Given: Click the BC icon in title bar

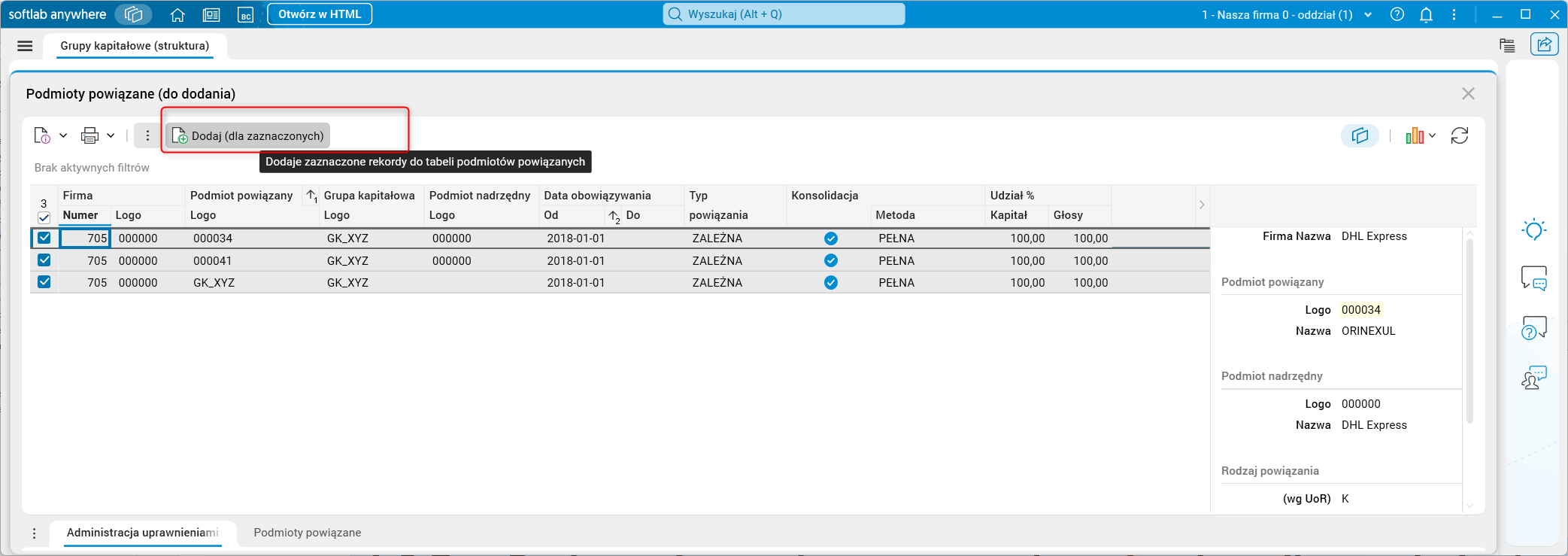Looking at the screenshot, I should (x=246, y=14).
